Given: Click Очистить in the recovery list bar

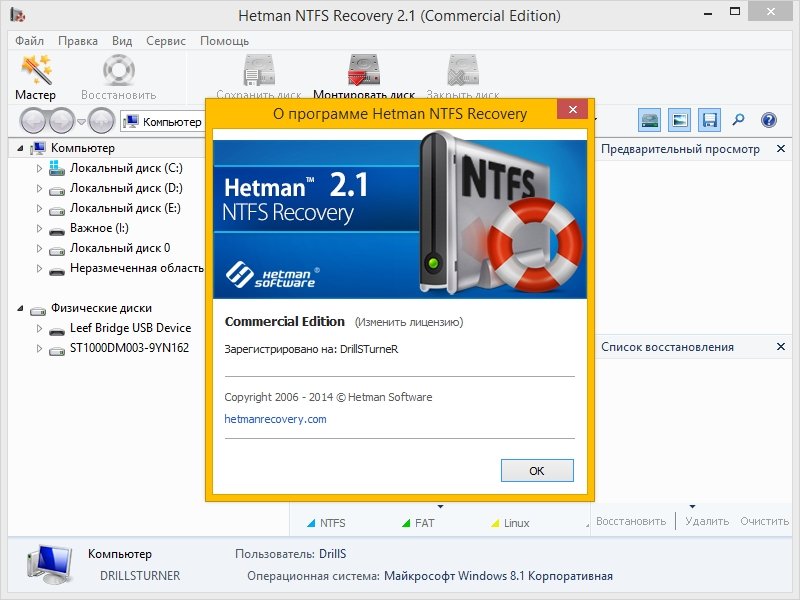Looking at the screenshot, I should tap(764, 521).
